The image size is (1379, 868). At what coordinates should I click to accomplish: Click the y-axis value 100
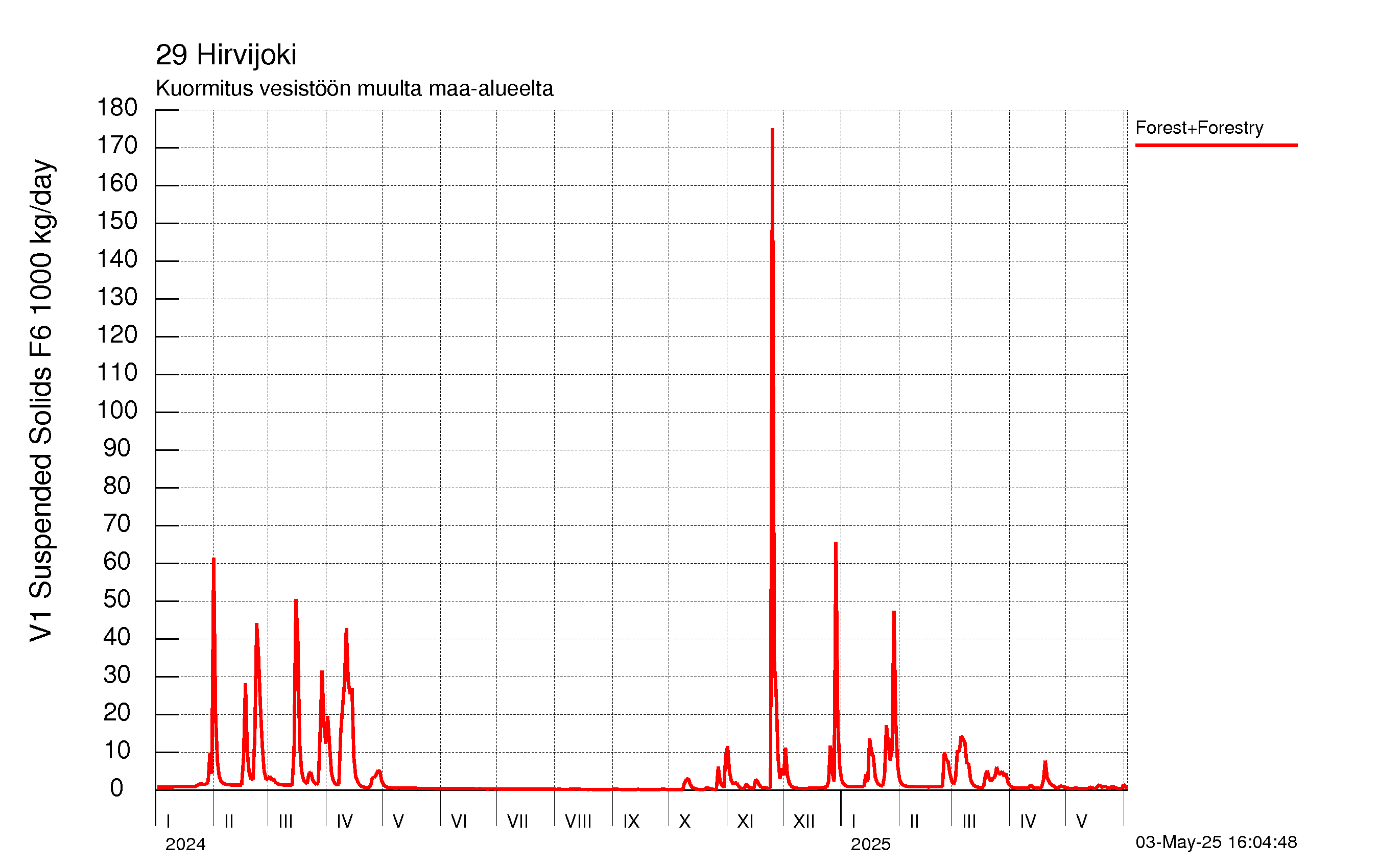click(x=117, y=411)
